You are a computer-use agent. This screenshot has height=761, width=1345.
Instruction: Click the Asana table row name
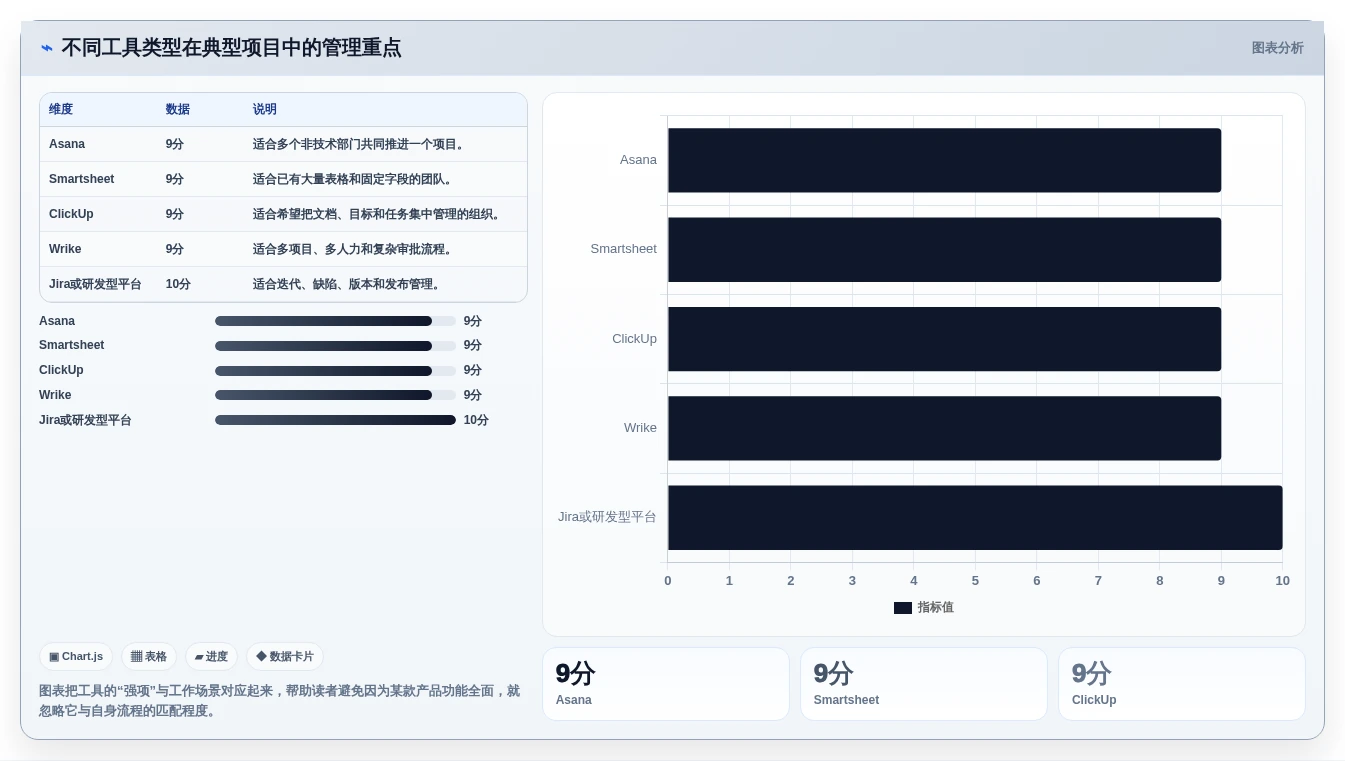tap(67, 144)
